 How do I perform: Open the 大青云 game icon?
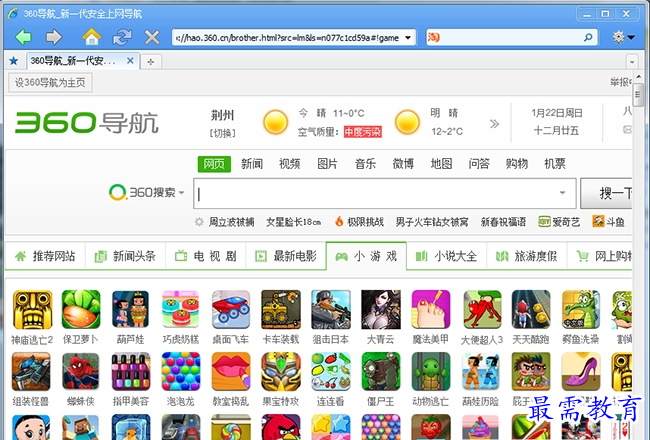click(x=381, y=310)
